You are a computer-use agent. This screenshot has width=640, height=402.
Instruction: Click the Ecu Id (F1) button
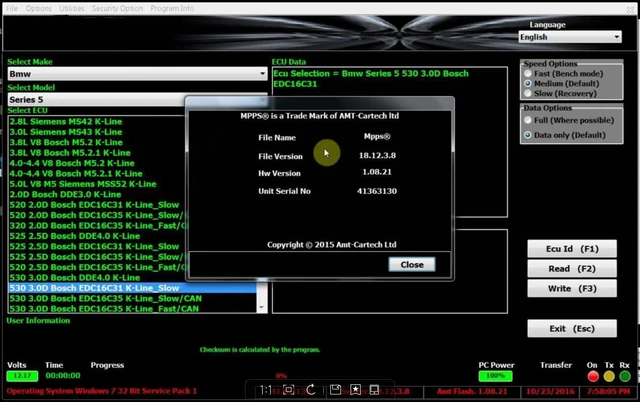point(572,249)
